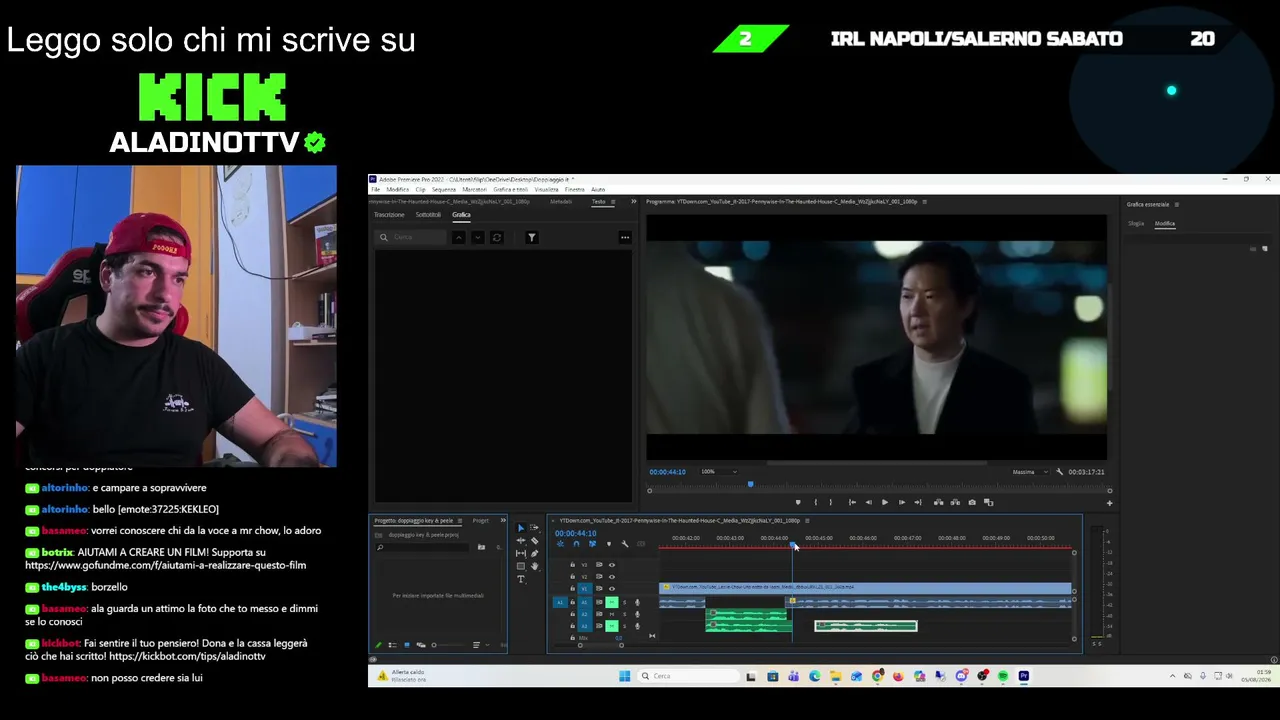Click new bin folder icon in Project panel
1280x720 pixels.
point(481,547)
